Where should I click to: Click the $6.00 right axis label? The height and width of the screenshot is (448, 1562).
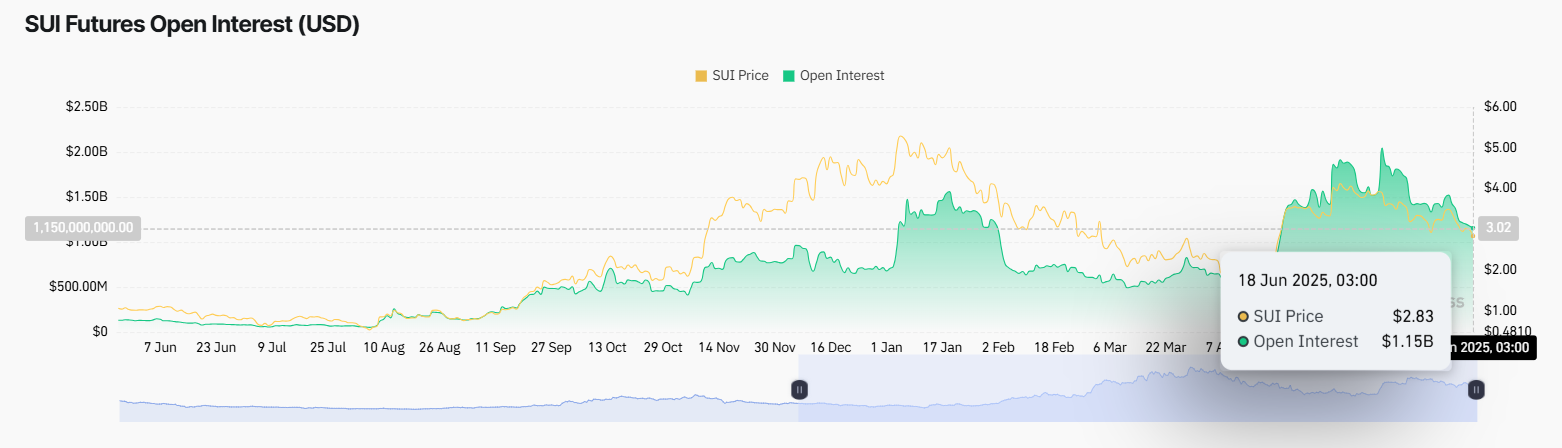[x=1501, y=106]
